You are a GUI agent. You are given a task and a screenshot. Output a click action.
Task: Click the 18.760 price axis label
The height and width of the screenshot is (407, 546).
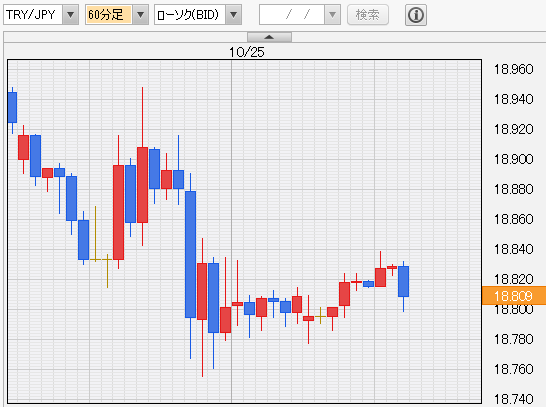click(x=513, y=369)
